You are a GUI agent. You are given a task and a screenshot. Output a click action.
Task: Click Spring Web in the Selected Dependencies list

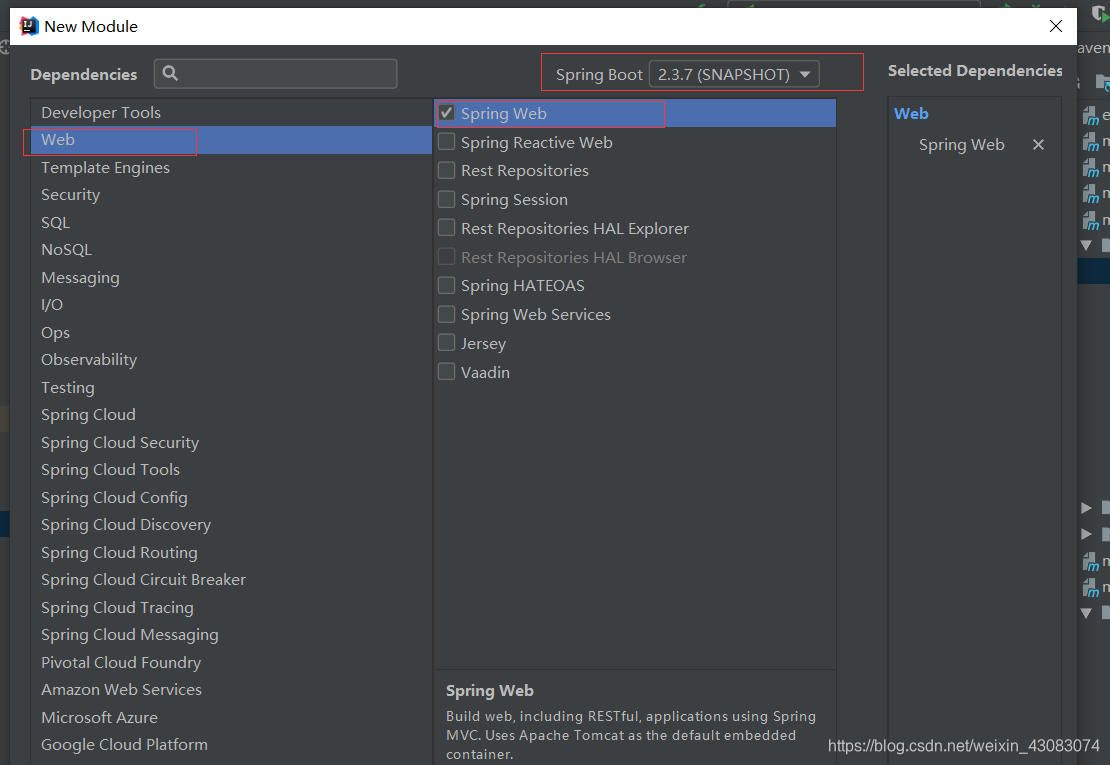[x=961, y=145]
